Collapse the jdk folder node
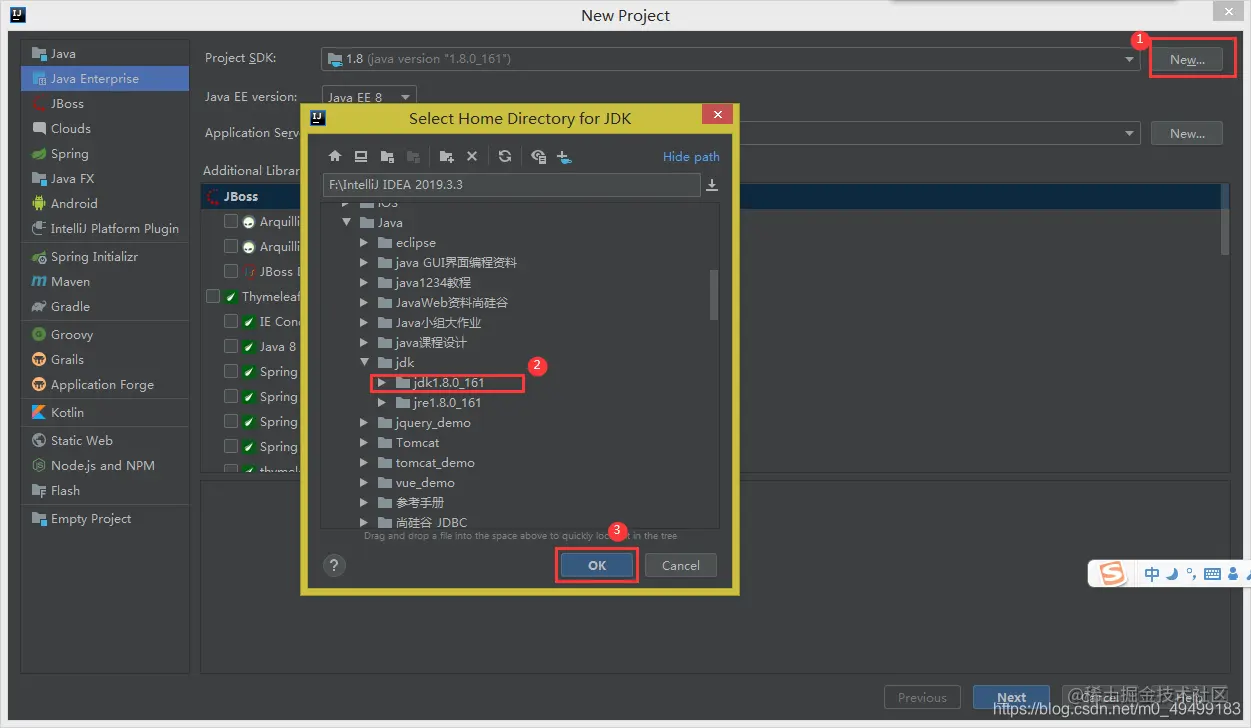This screenshot has height=728, width=1251. tap(365, 363)
